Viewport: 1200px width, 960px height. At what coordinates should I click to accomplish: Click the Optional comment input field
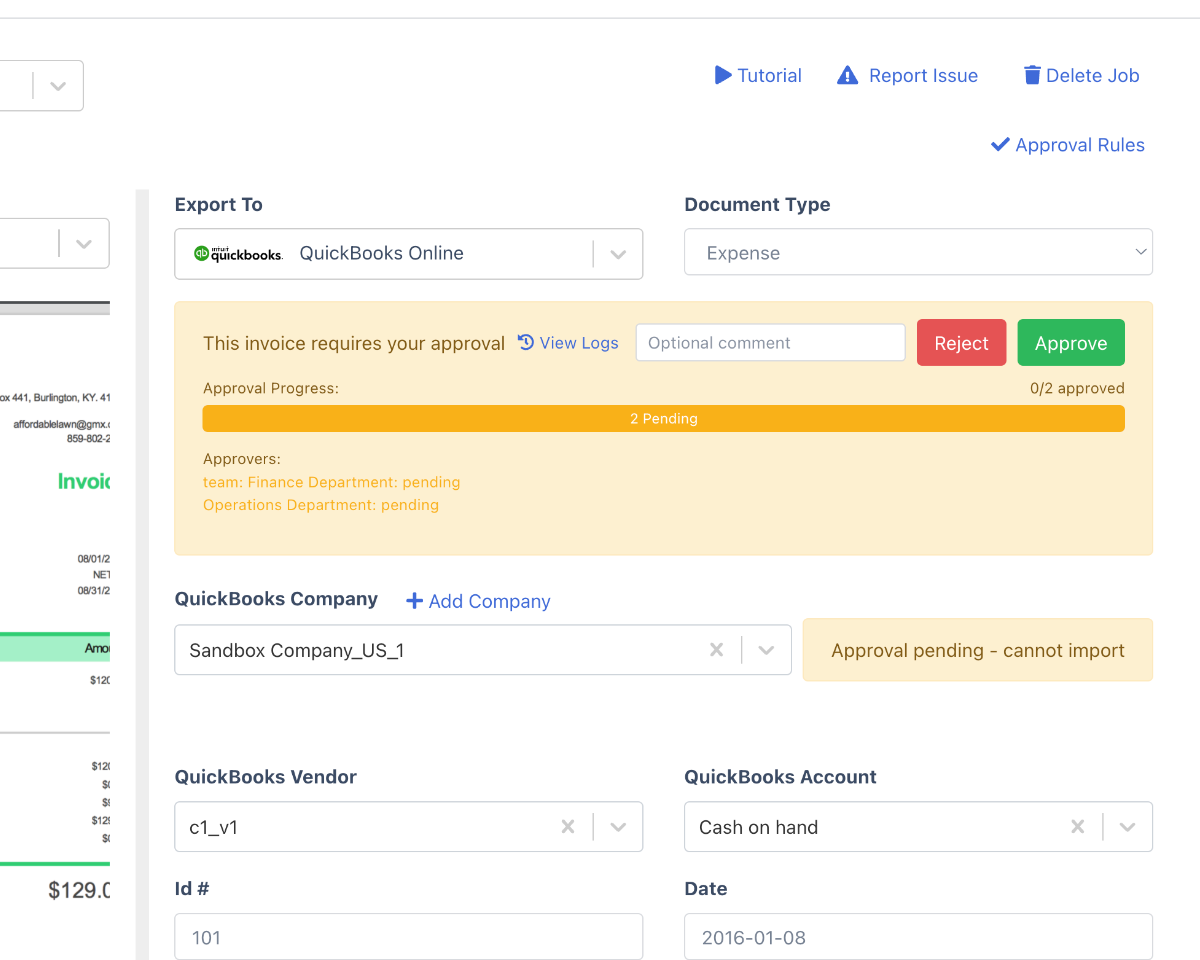point(770,342)
